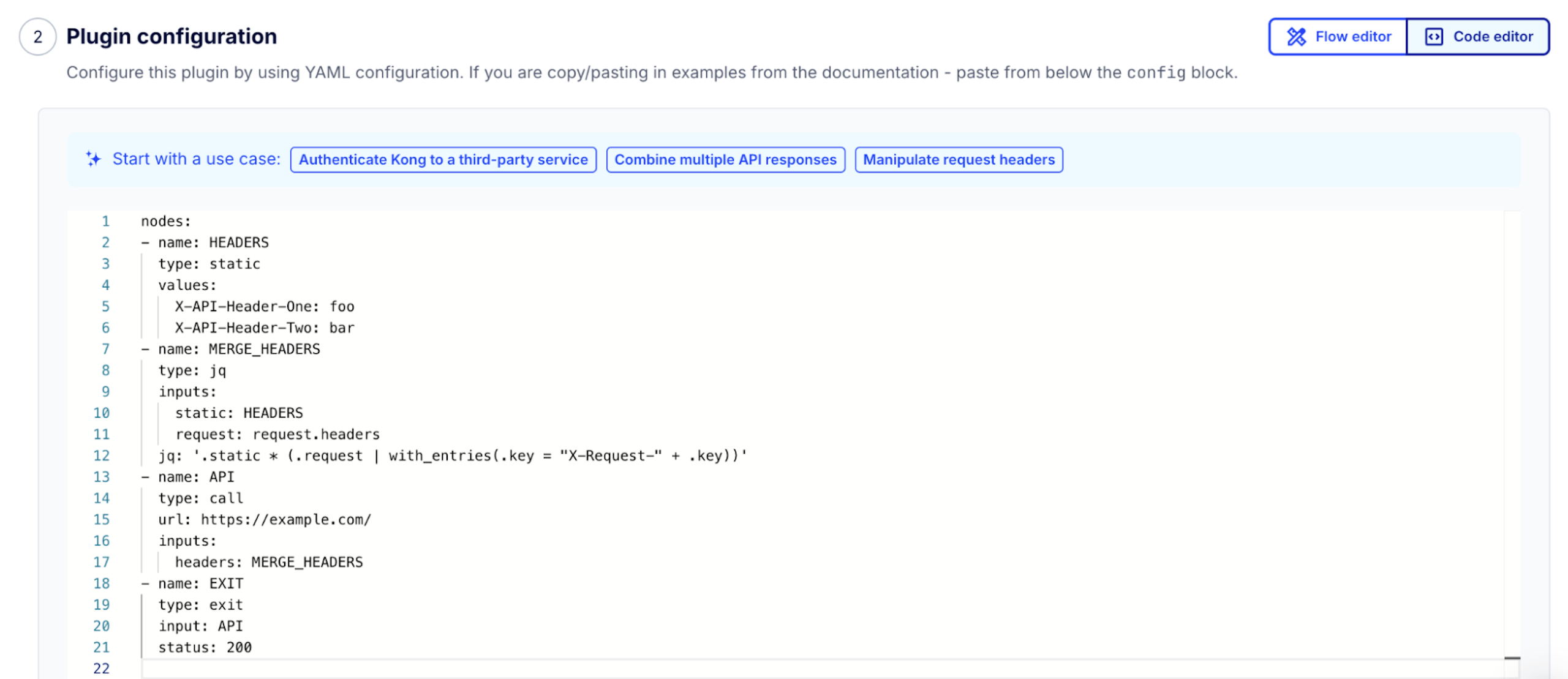Image resolution: width=1568 pixels, height=679 pixels.
Task: Choose Combine multiple API responses use case
Action: tap(725, 160)
